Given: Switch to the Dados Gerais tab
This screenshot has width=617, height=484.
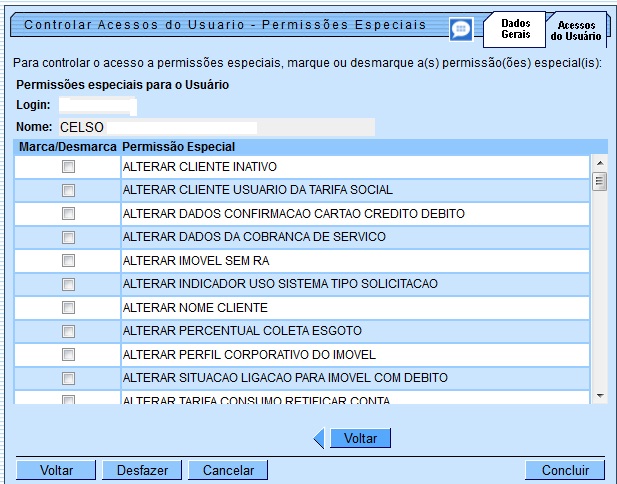Looking at the screenshot, I should (515, 29).
